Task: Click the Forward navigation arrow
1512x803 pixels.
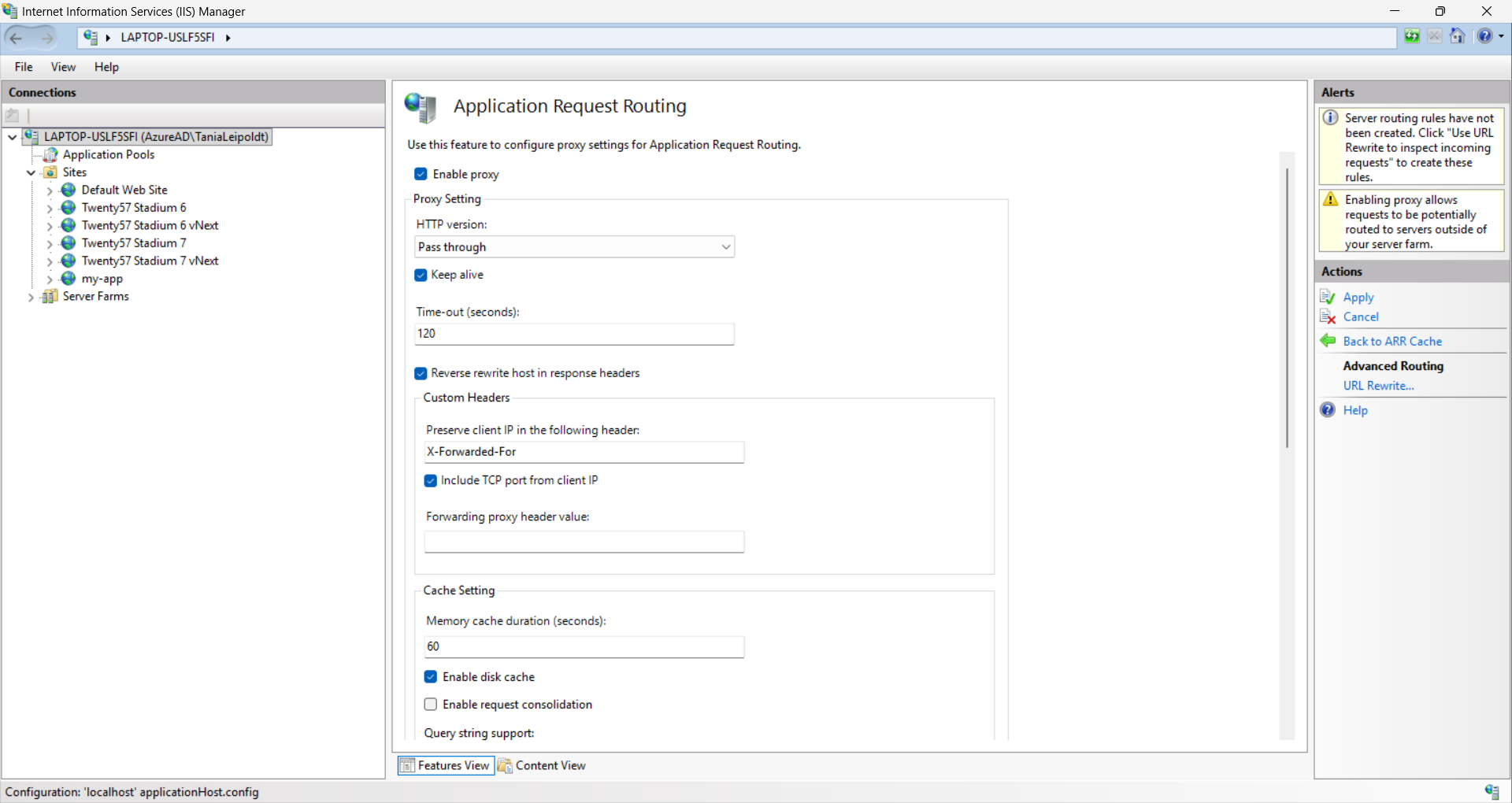Action: (x=46, y=37)
